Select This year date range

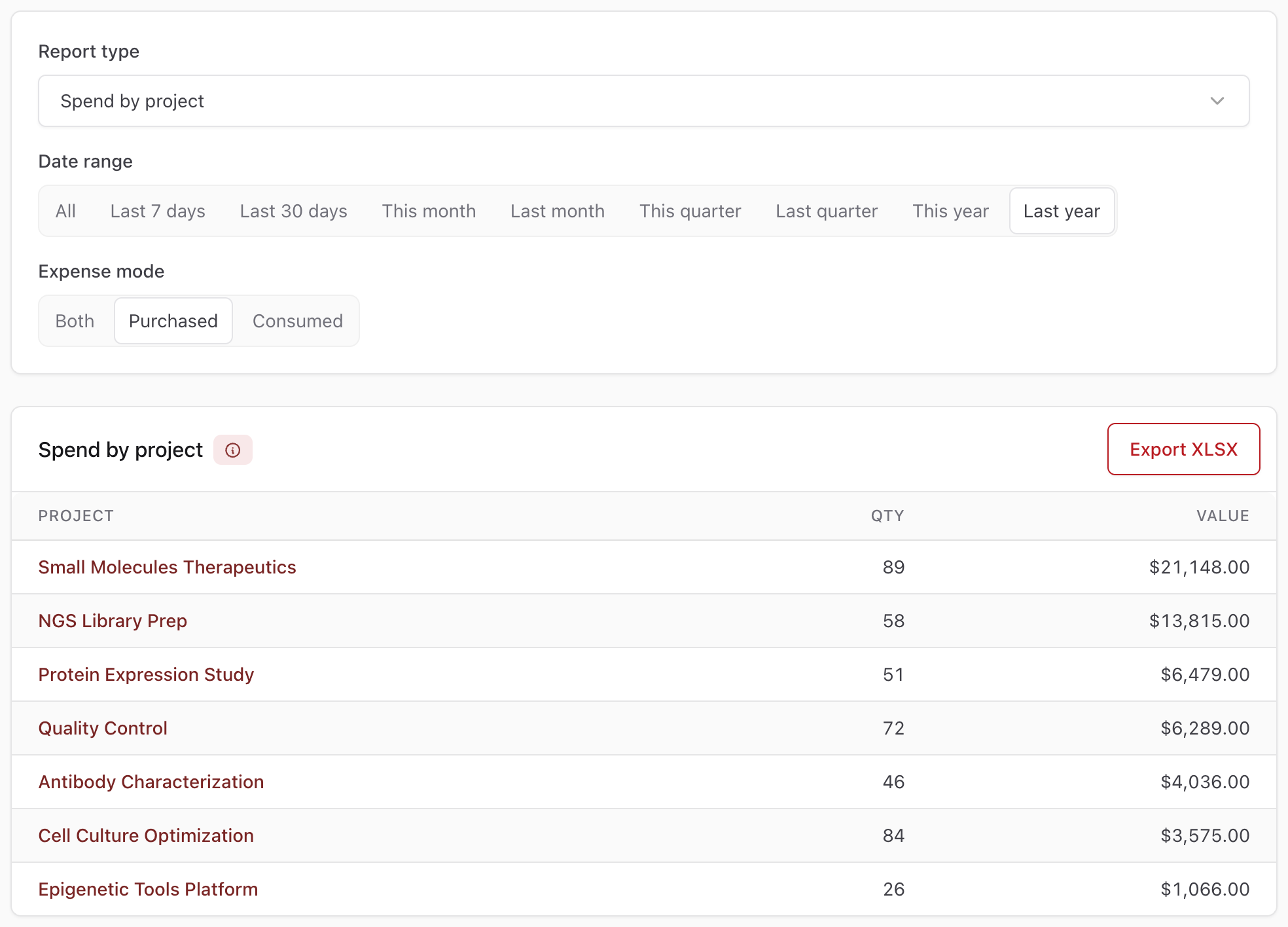[950, 211]
